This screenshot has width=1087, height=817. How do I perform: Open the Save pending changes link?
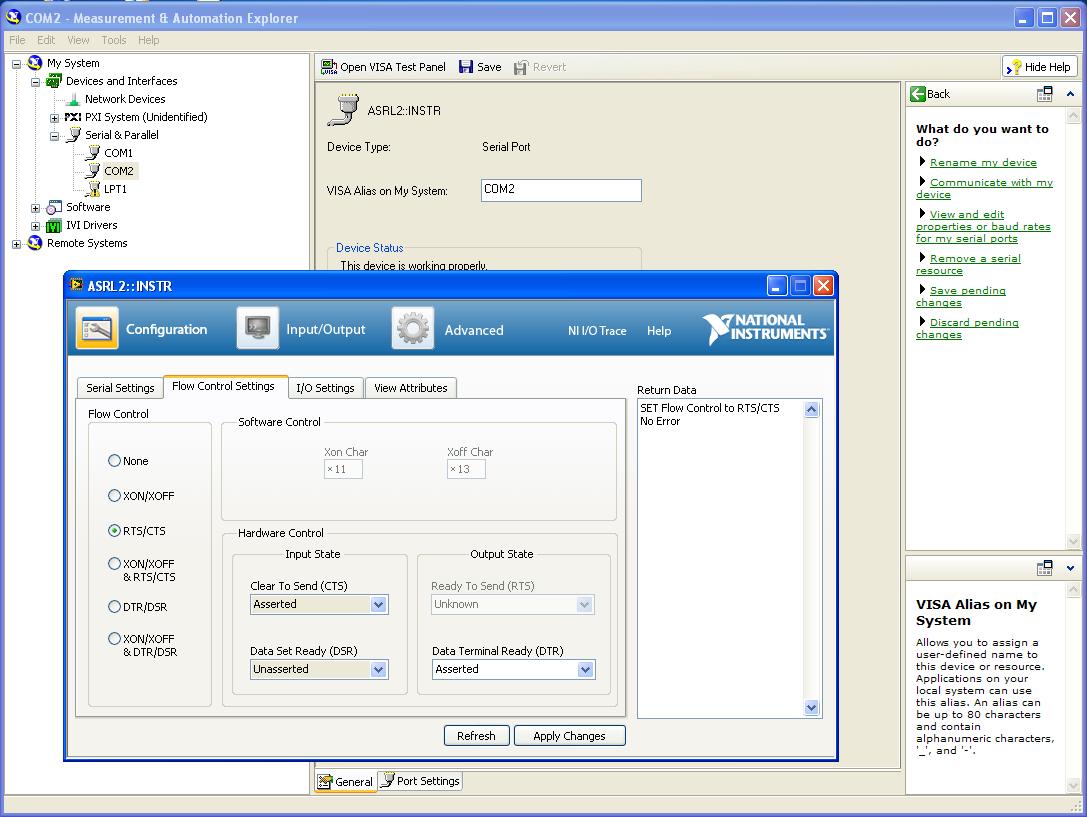point(961,296)
